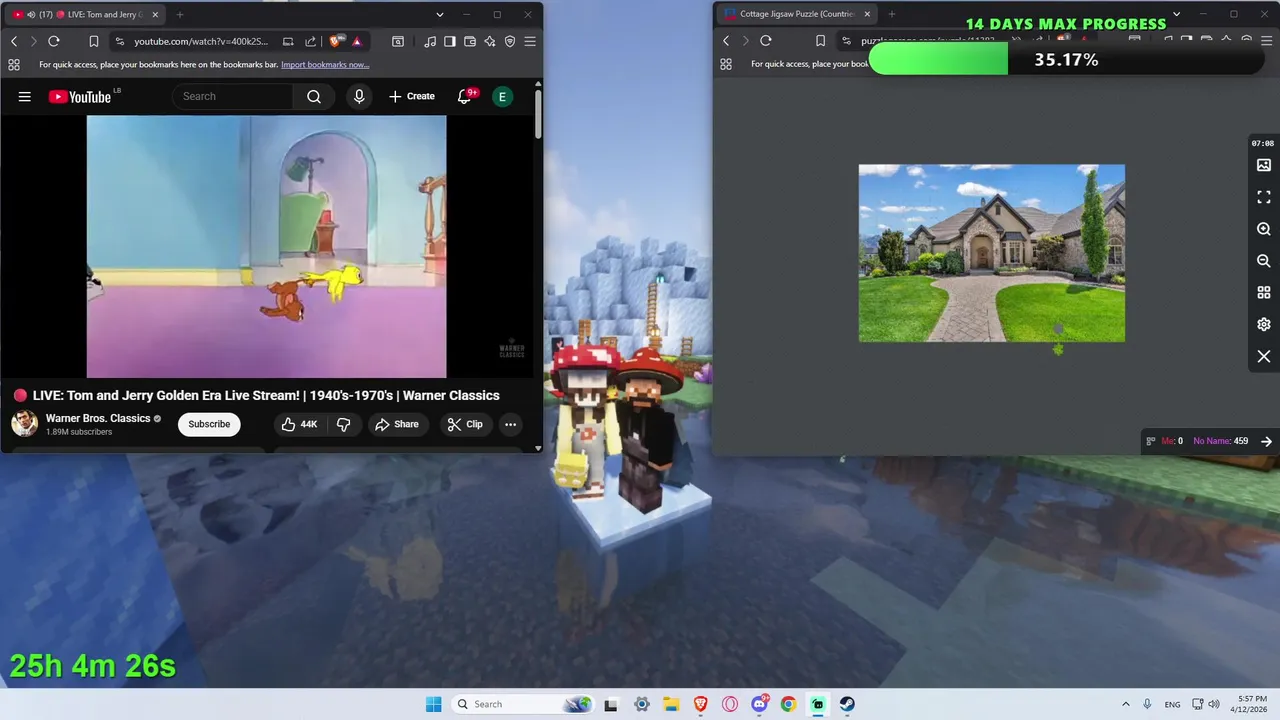
Task: Open the Brave main menu in YouTube window
Action: point(530,41)
